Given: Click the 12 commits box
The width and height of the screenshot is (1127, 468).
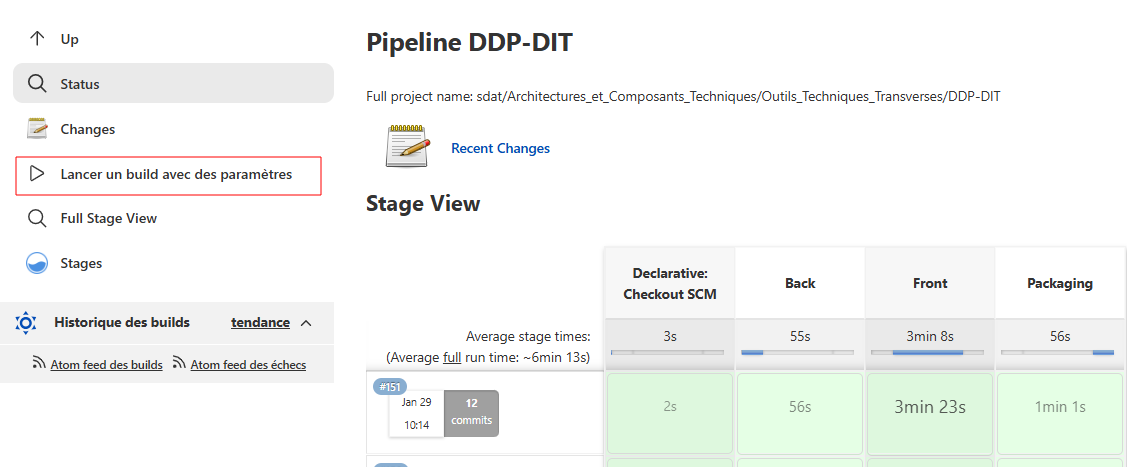Looking at the screenshot, I should click(x=471, y=412).
